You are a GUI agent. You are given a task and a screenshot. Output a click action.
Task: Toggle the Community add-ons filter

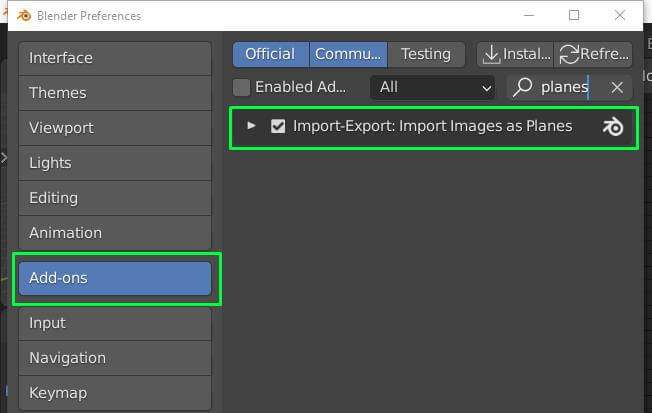349,54
